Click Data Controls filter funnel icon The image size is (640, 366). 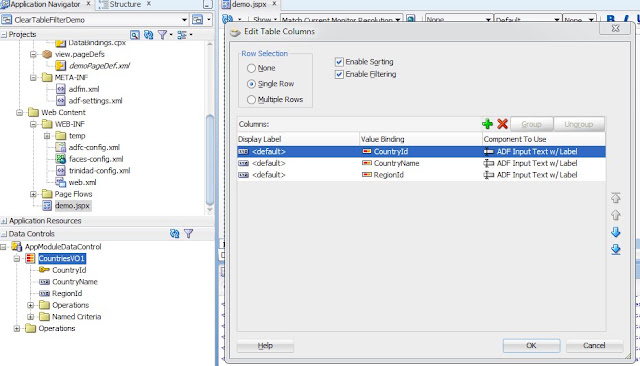click(189, 234)
